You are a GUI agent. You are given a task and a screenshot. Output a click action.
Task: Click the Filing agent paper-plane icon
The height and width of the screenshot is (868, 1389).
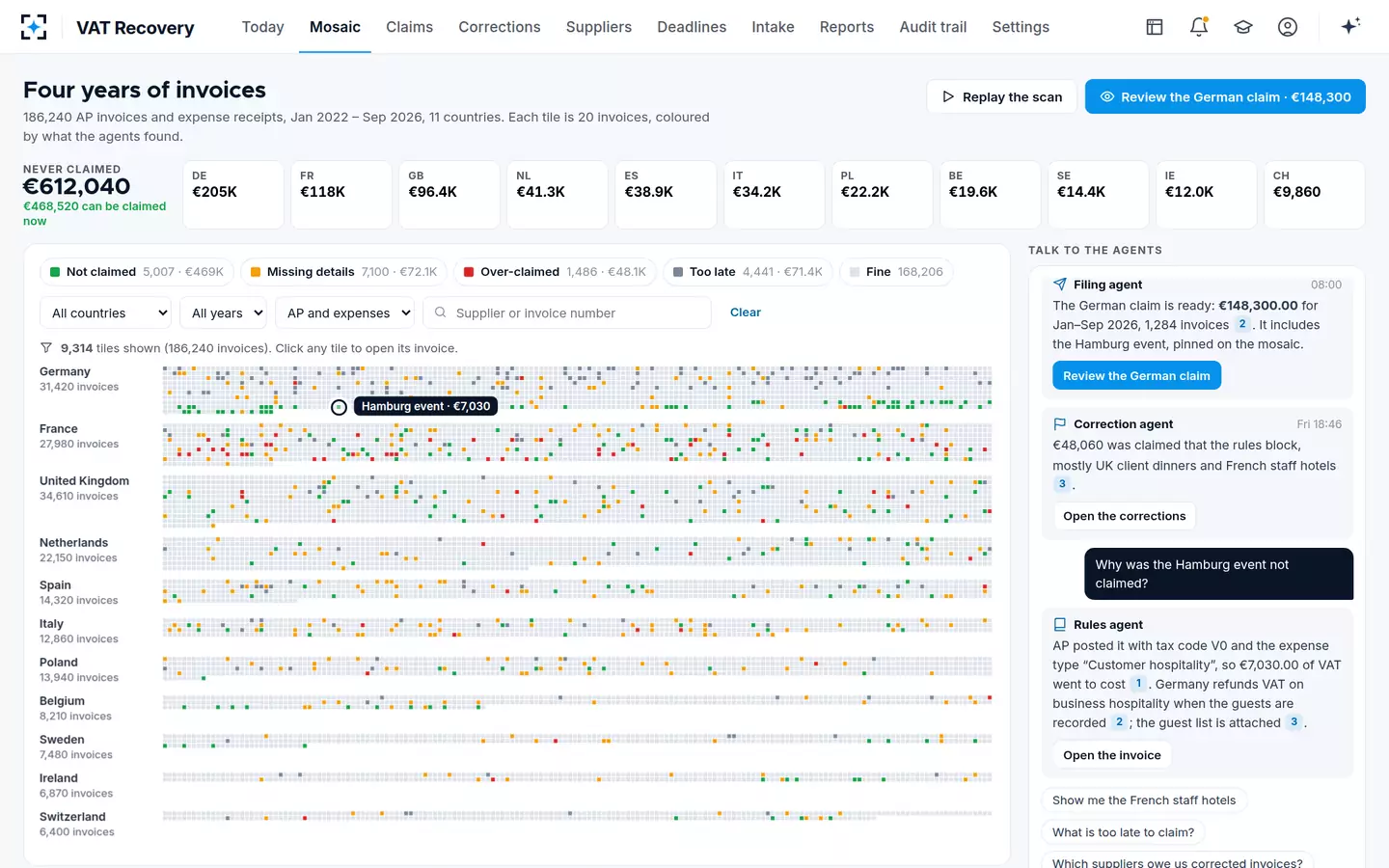1060,285
